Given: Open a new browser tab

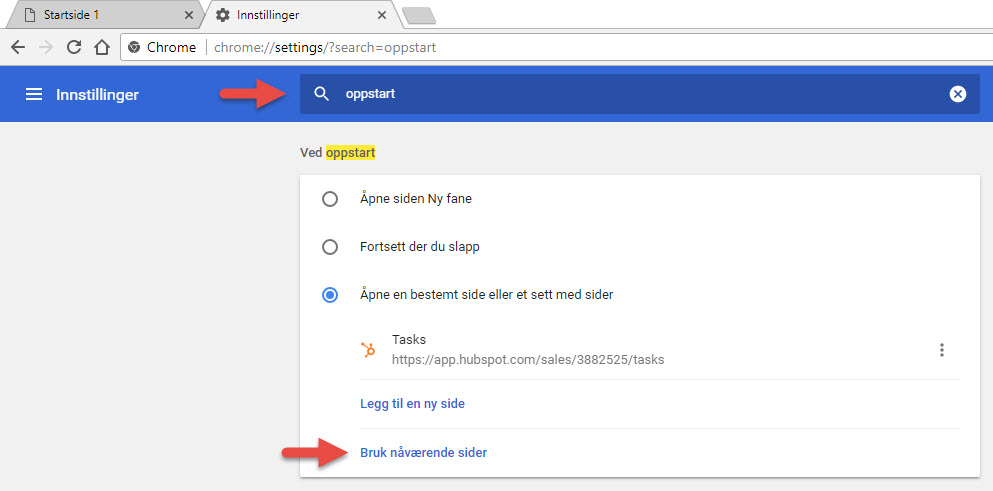Looking at the screenshot, I should (418, 15).
